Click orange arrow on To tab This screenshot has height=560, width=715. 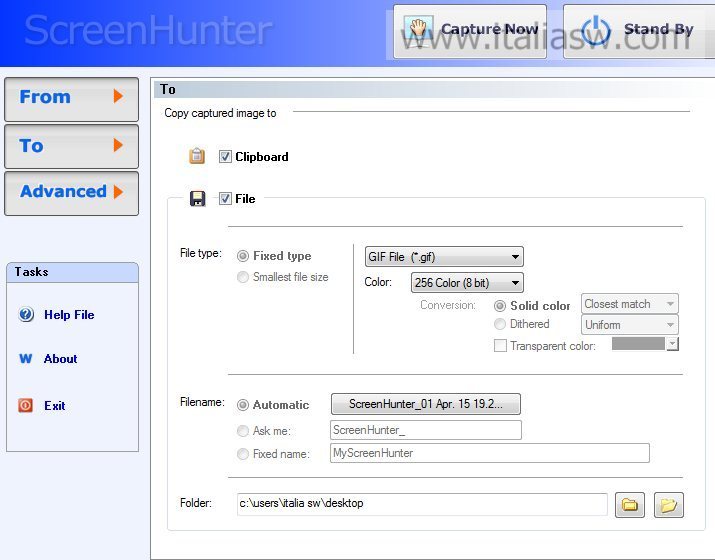[118, 145]
